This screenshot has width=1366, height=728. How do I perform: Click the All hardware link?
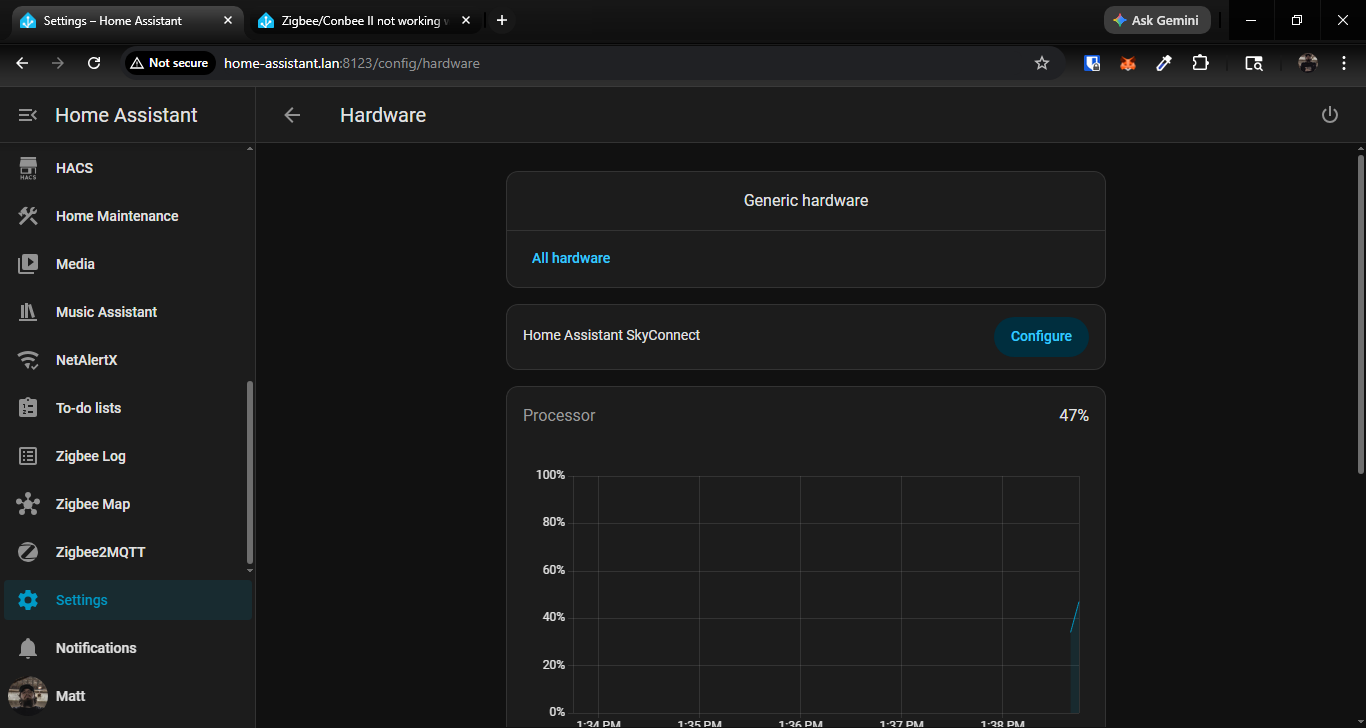coord(570,258)
